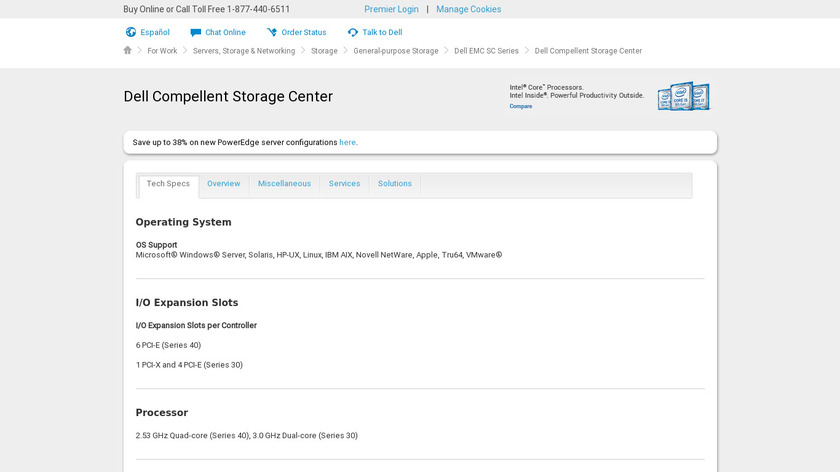Viewport: 840px width, 472px height.
Task: Switch to the Services tab
Action: click(344, 184)
